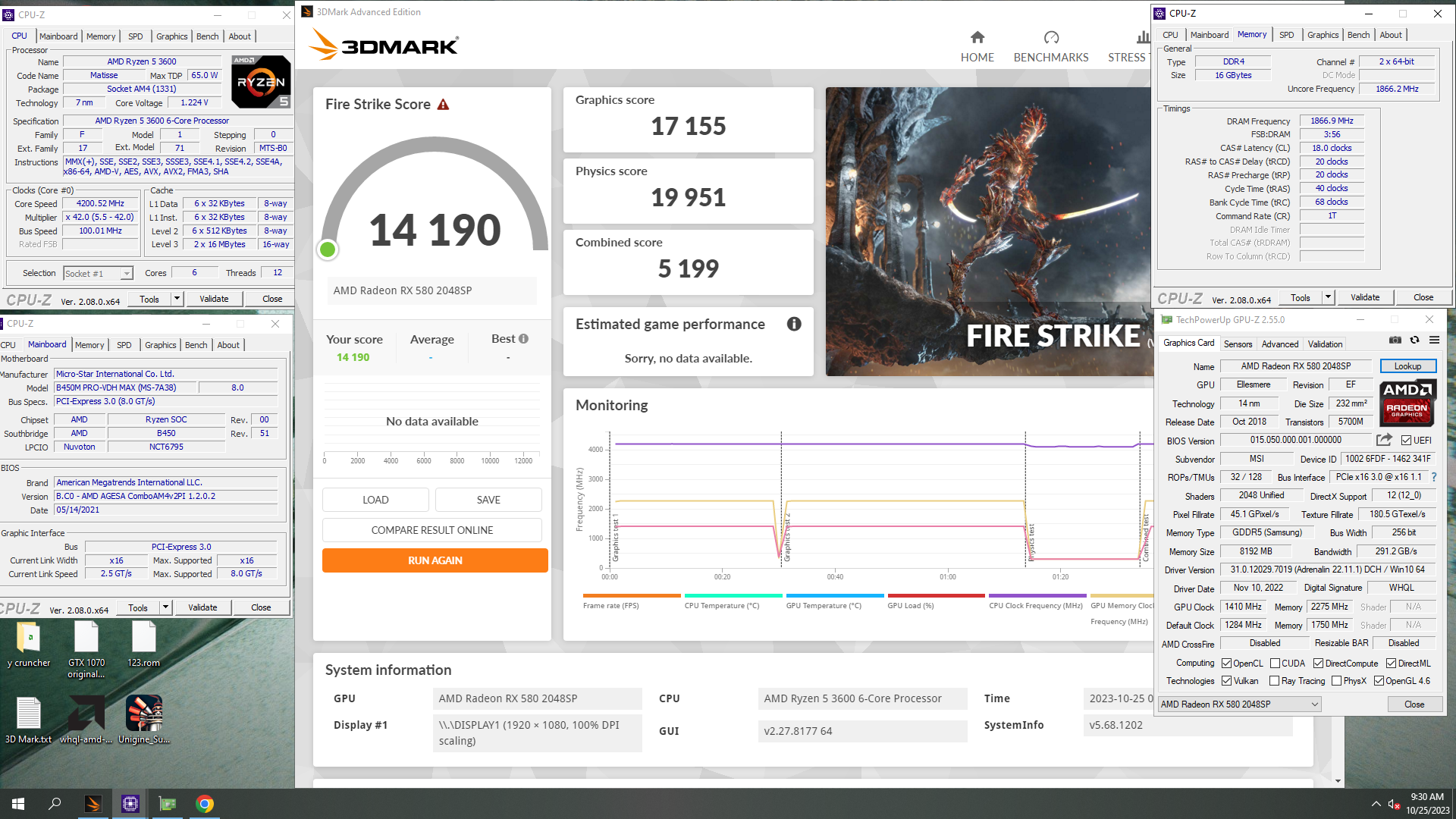
Task: Click the SAVE button in 3DMark
Action: (488, 500)
